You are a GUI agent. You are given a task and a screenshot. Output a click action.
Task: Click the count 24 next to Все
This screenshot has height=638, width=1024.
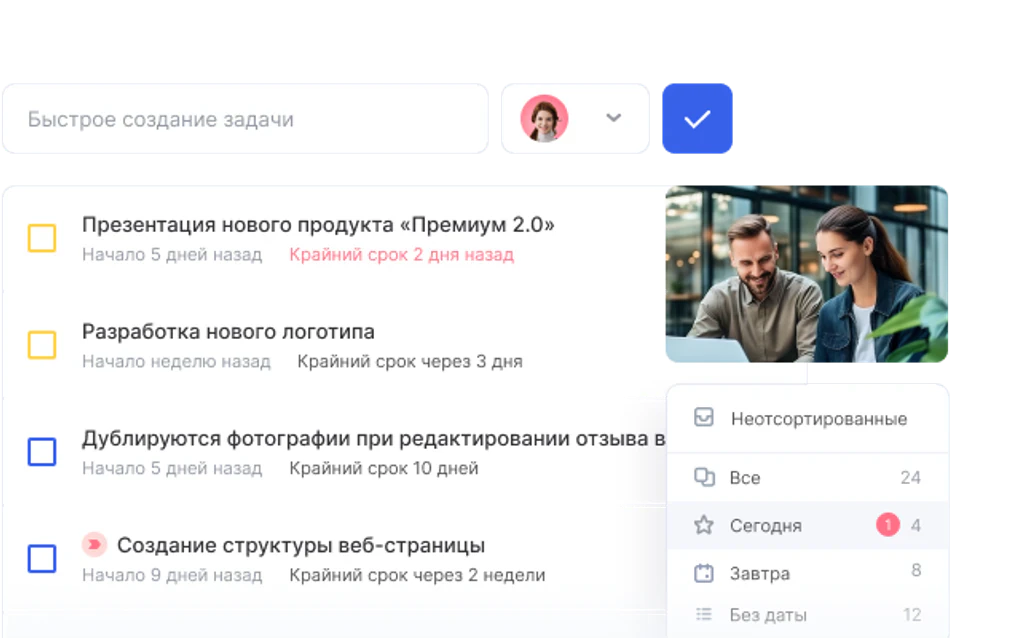[x=910, y=478]
